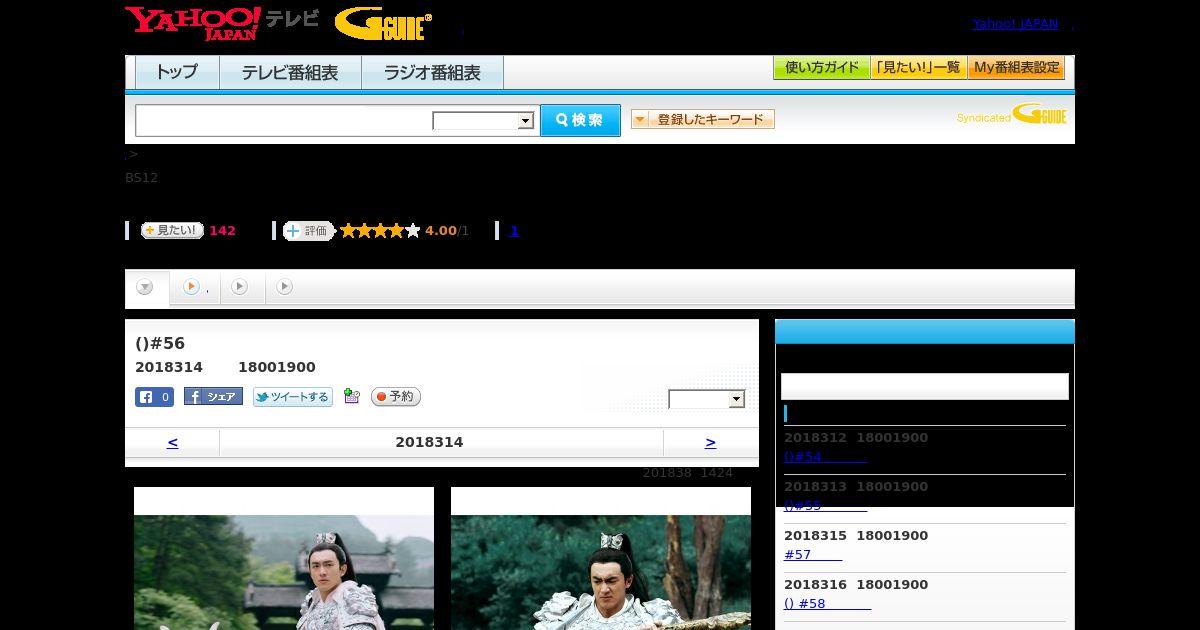
Task: Click the Facebook シェア button
Action: point(213,397)
